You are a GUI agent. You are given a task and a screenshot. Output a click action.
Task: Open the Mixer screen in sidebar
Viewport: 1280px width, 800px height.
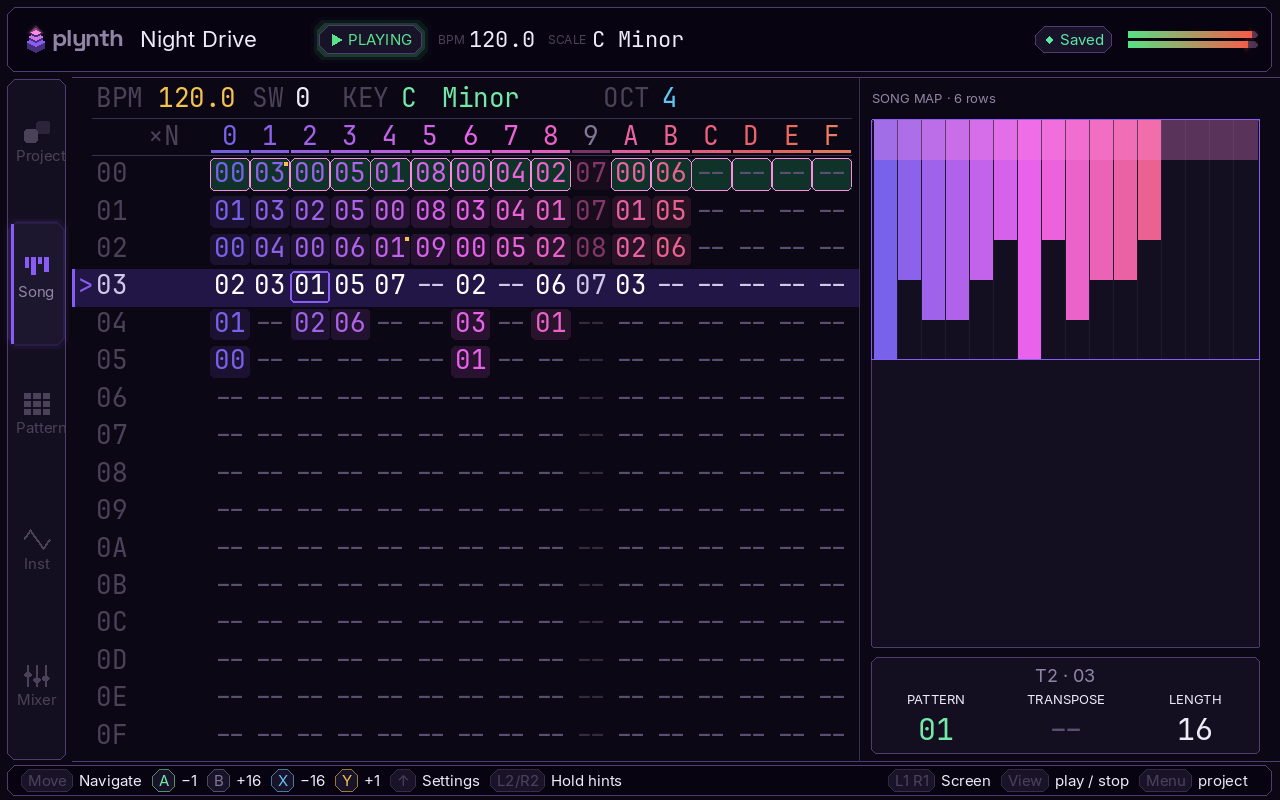click(x=38, y=685)
